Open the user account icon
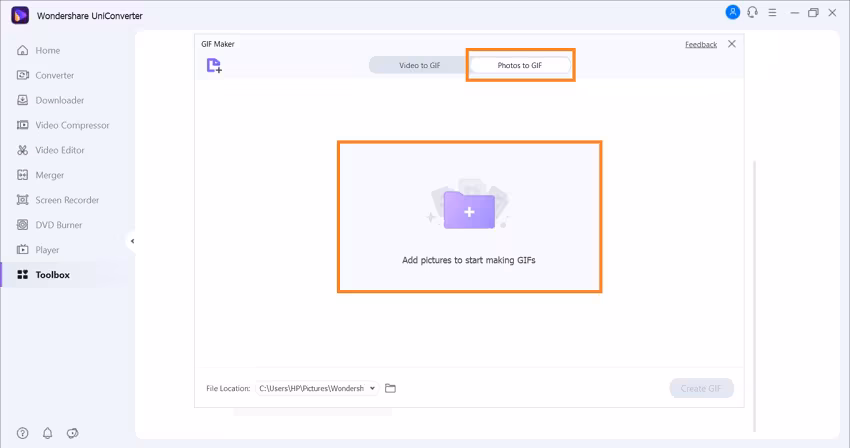 pyautogui.click(x=732, y=12)
